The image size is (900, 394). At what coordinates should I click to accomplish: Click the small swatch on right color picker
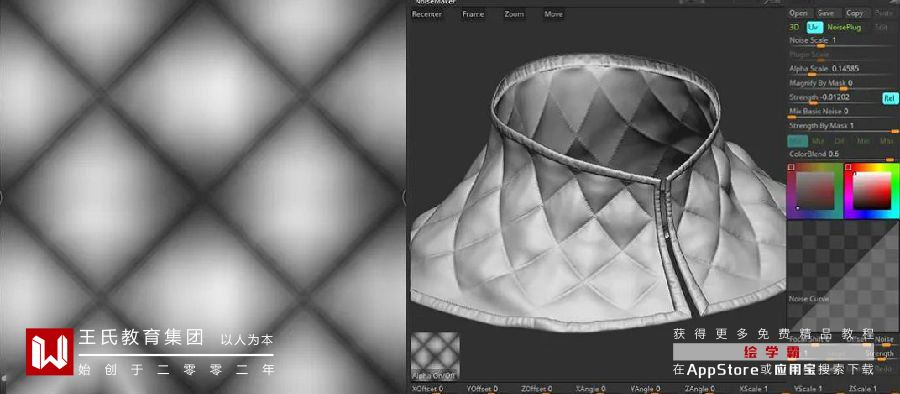(848, 167)
